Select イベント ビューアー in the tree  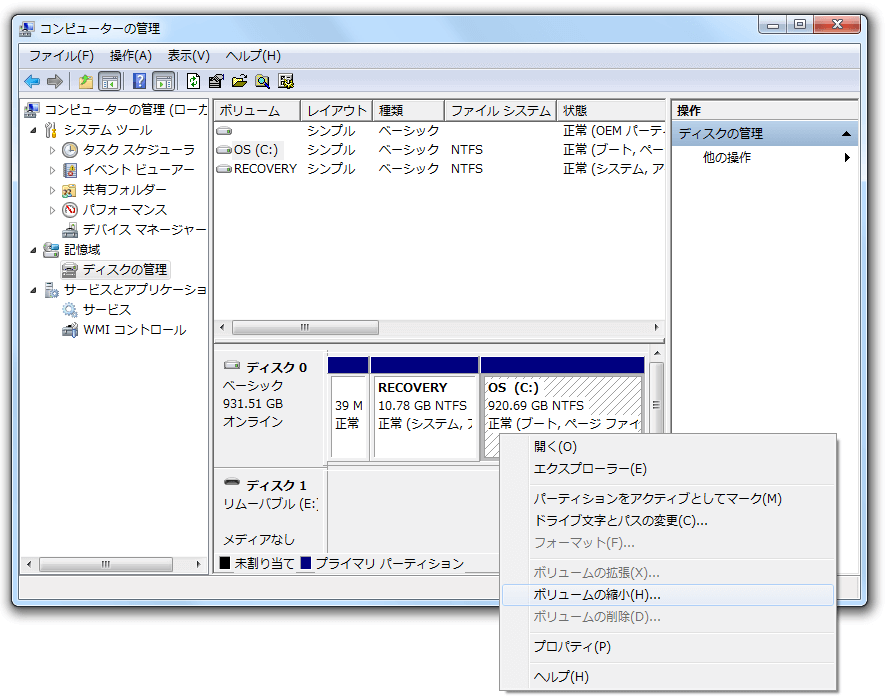coord(138,169)
